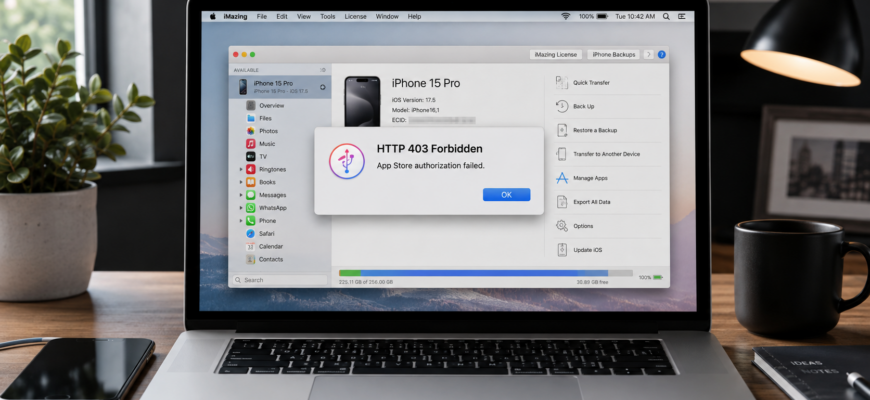The width and height of the screenshot is (870, 400).
Task: Click the Options gear icon
Action: (562, 226)
